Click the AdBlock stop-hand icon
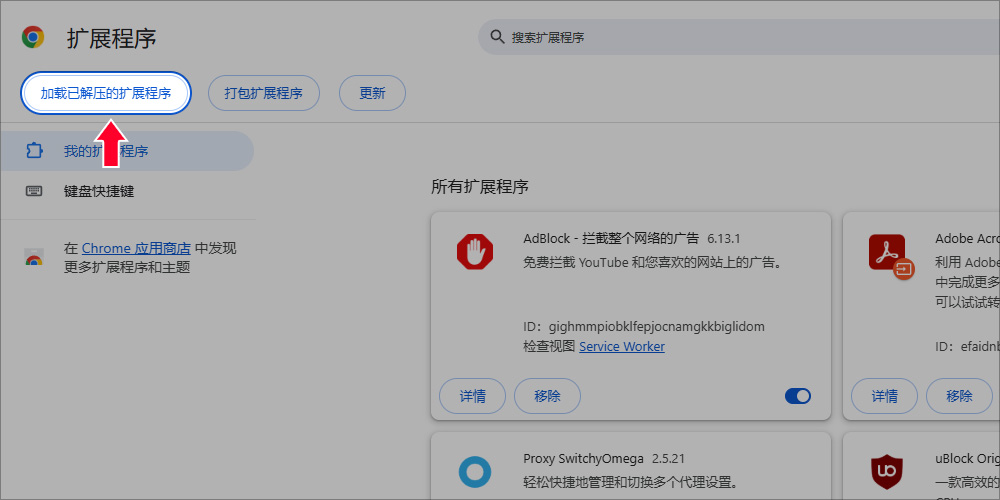This screenshot has width=1000, height=500. coord(475,252)
